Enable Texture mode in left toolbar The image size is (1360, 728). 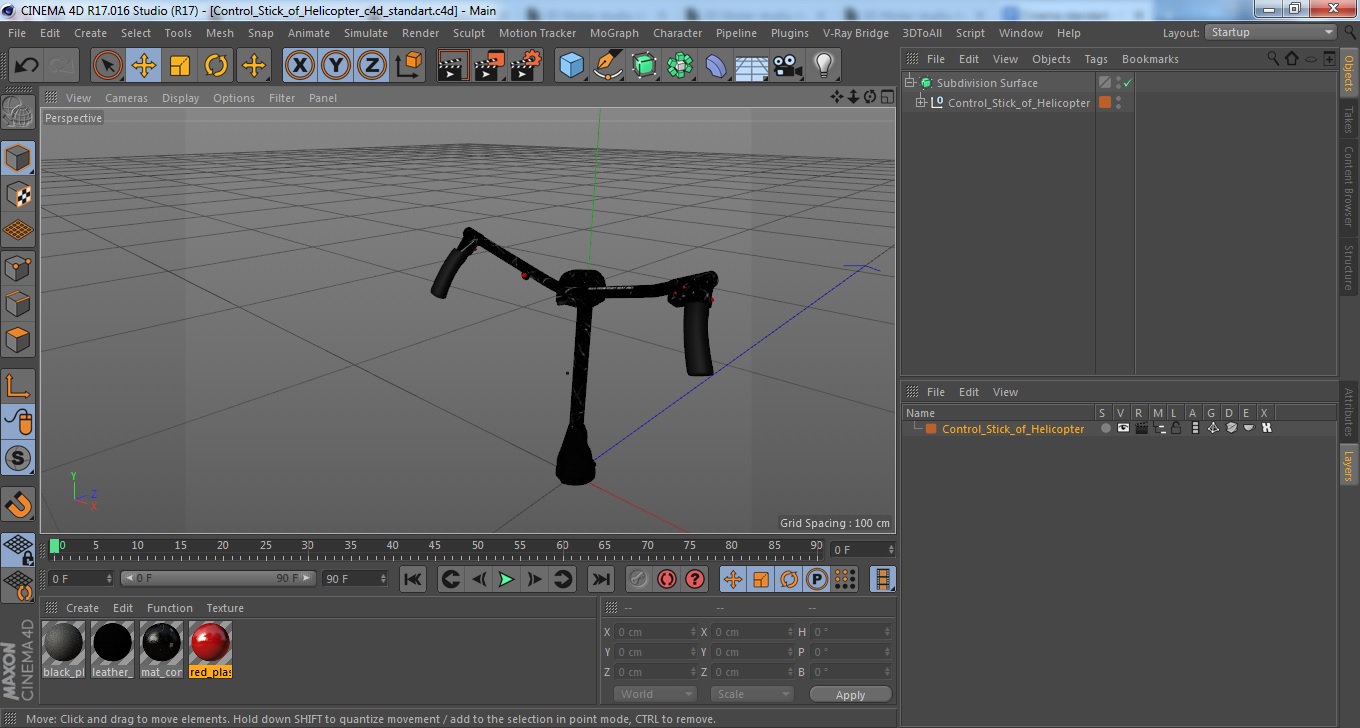click(18, 194)
